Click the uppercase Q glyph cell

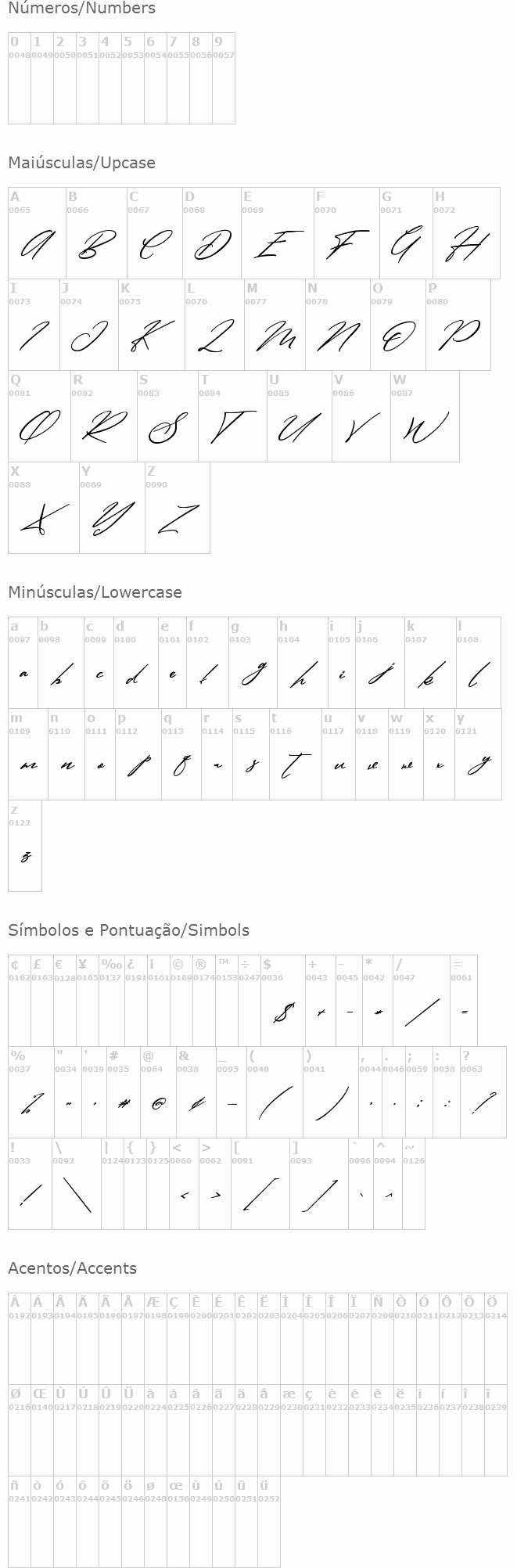[x=39, y=416]
